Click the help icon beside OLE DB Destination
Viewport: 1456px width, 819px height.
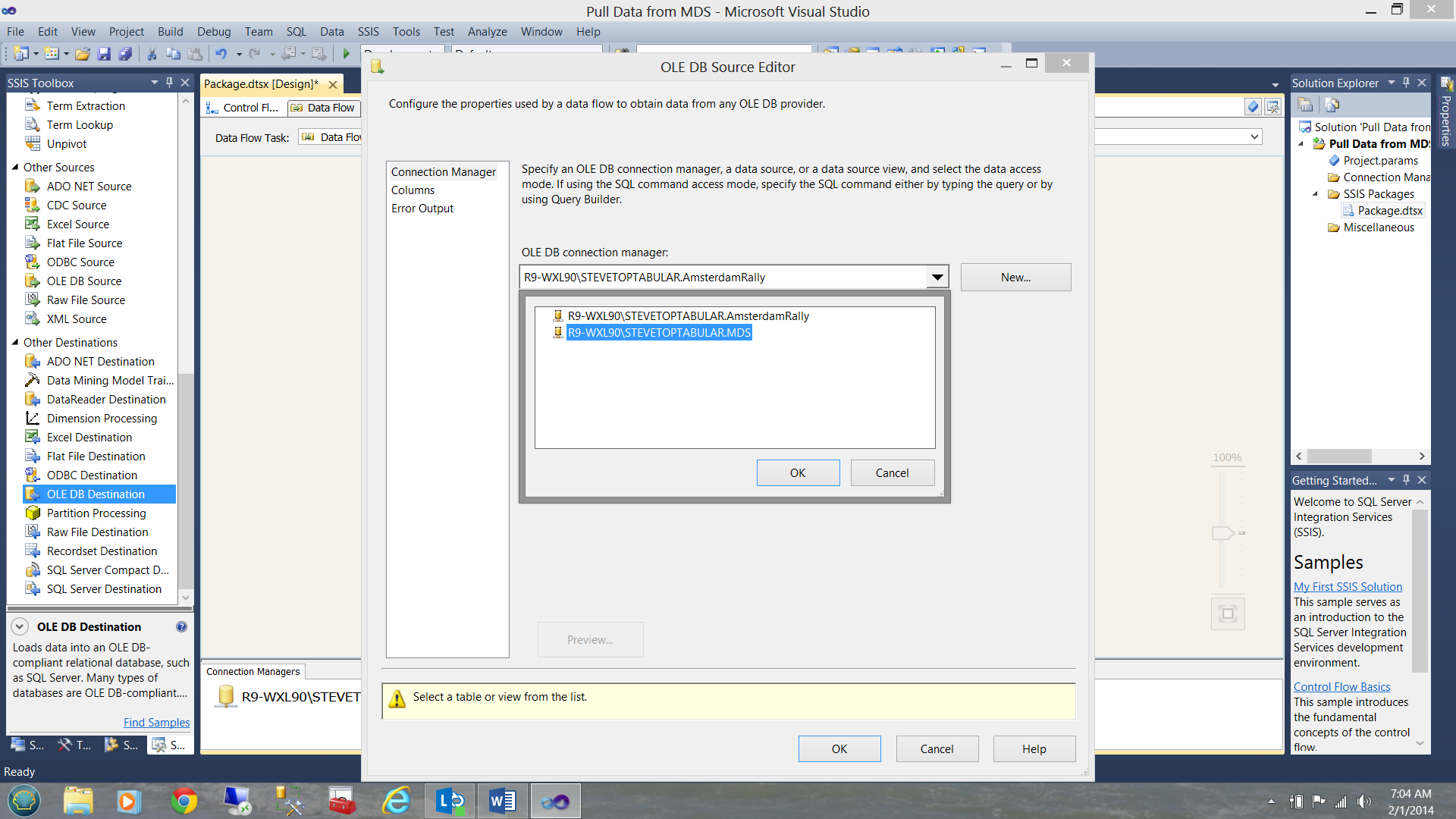pos(181,626)
